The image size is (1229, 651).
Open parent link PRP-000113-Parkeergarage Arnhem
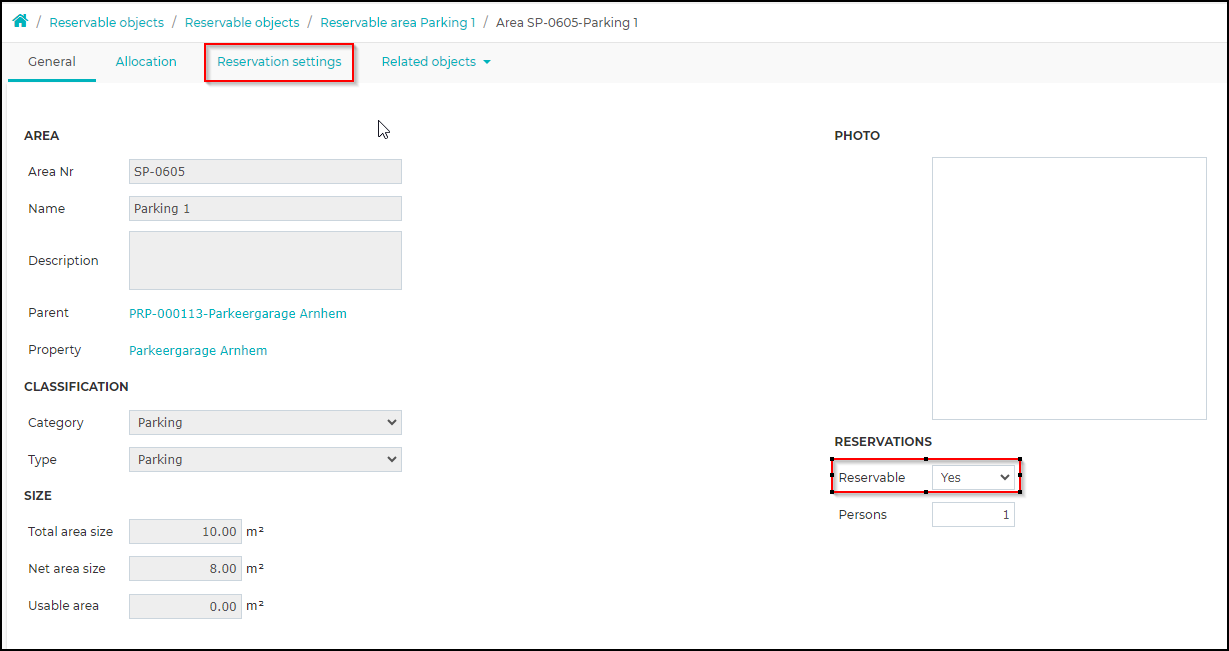coord(238,314)
